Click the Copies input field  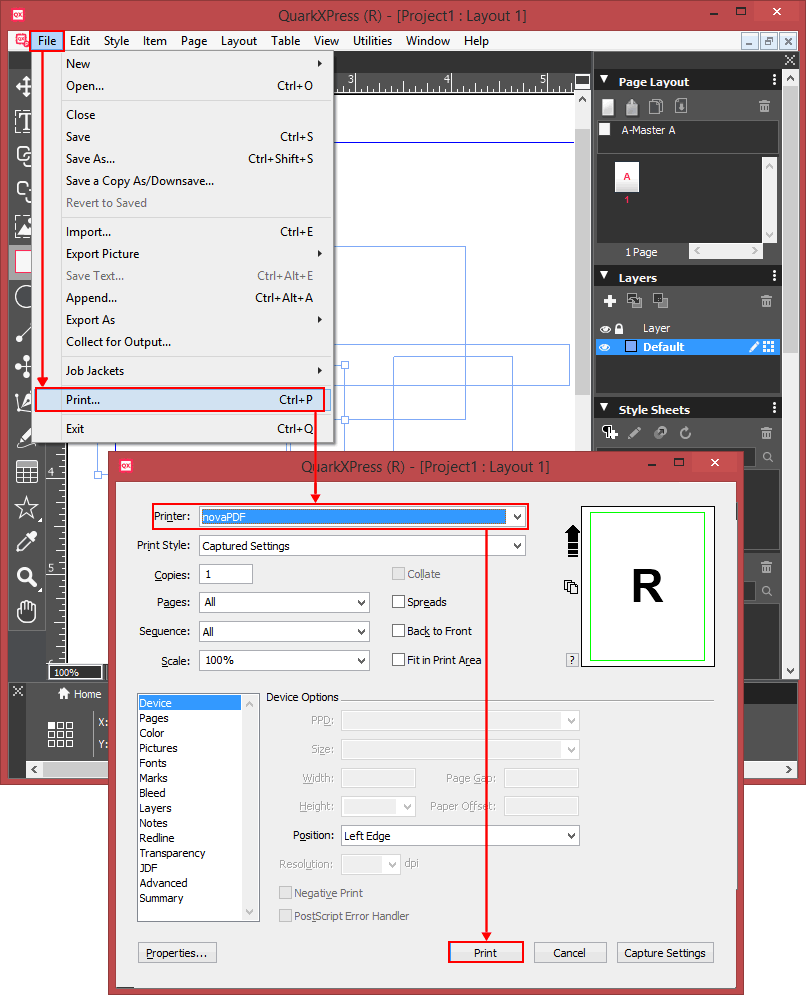[x=227, y=574]
